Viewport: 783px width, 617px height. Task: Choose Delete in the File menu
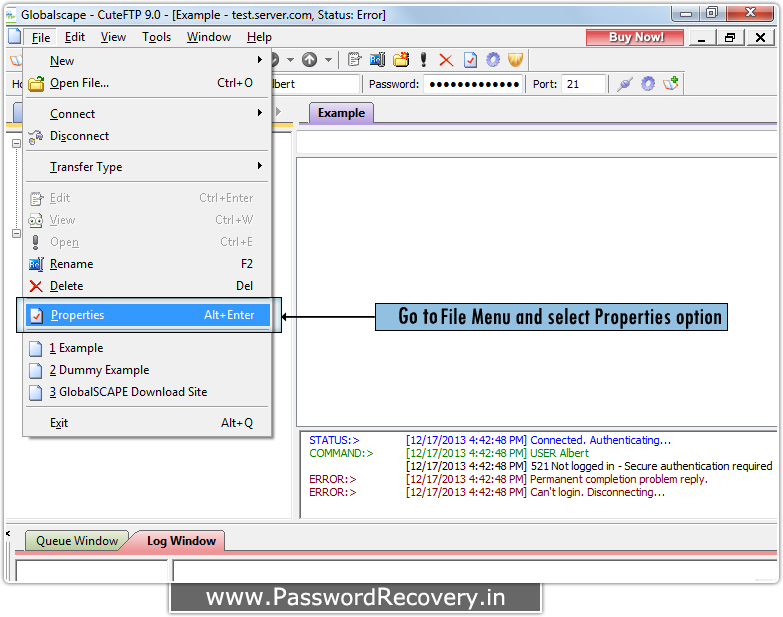[148, 286]
